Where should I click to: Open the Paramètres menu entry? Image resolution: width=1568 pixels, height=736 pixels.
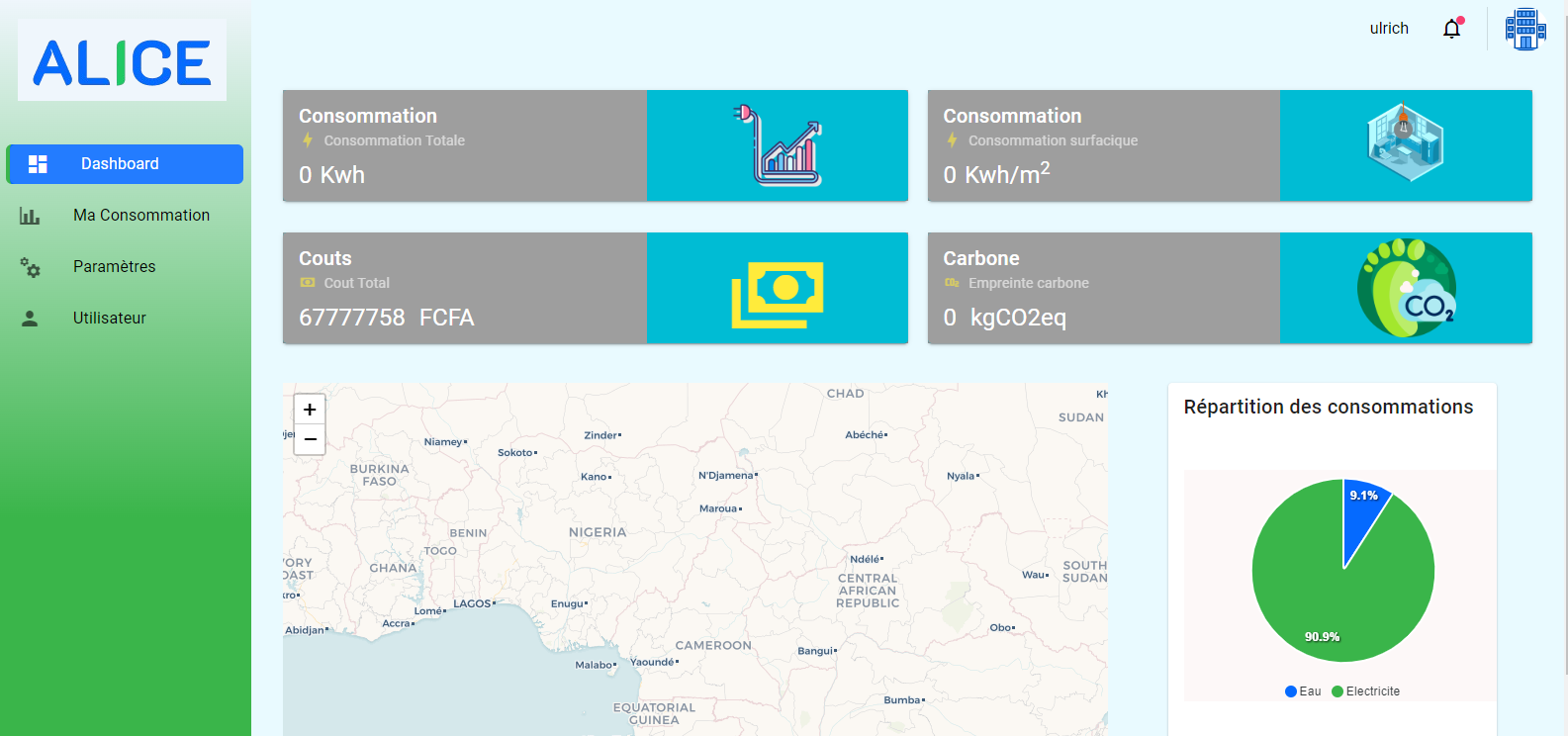pyautogui.click(x=114, y=267)
